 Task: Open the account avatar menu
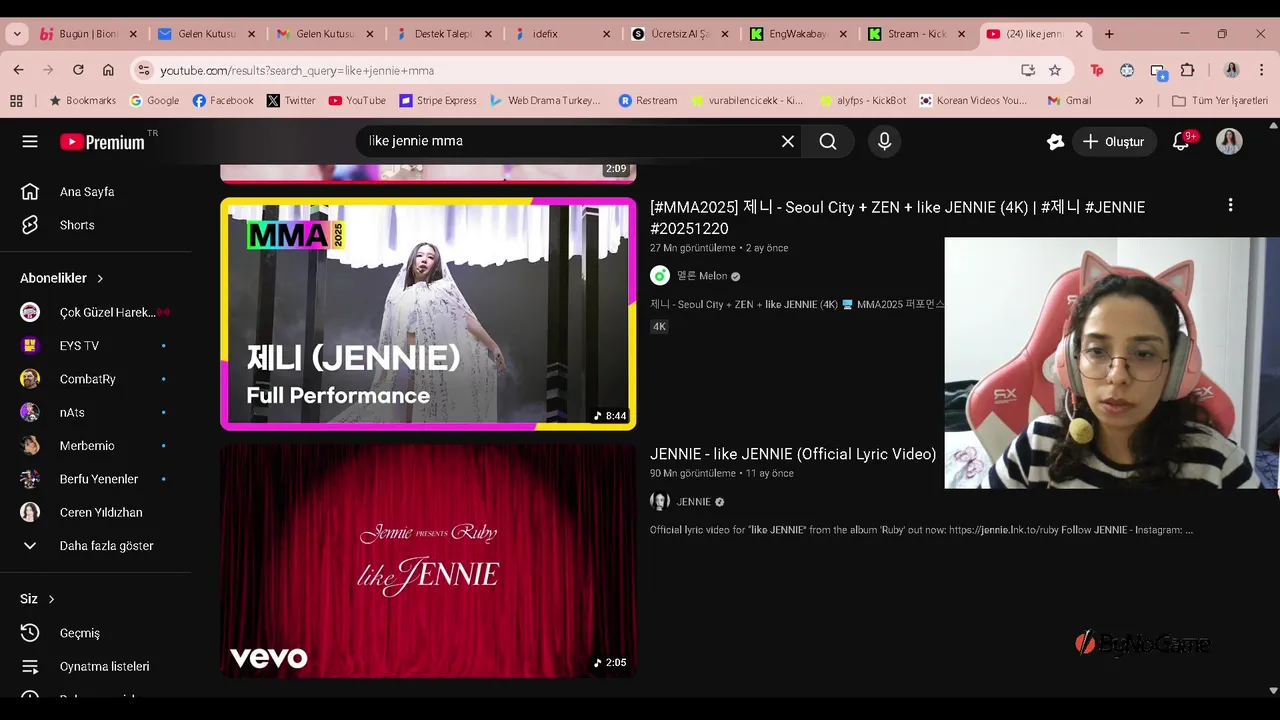click(x=1229, y=141)
